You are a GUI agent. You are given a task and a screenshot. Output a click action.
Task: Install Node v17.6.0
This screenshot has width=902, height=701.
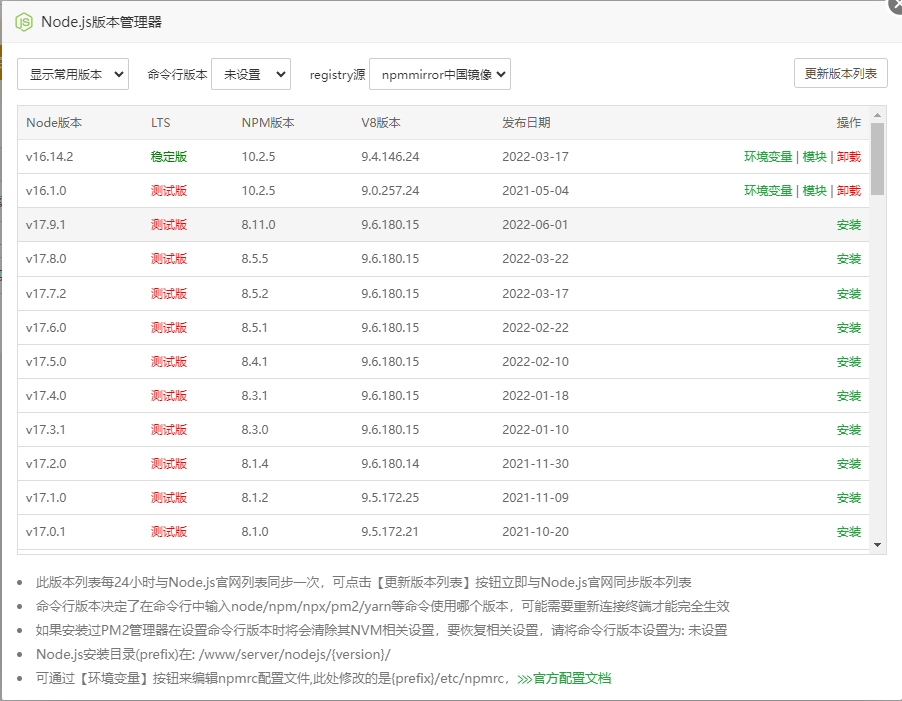tap(849, 328)
